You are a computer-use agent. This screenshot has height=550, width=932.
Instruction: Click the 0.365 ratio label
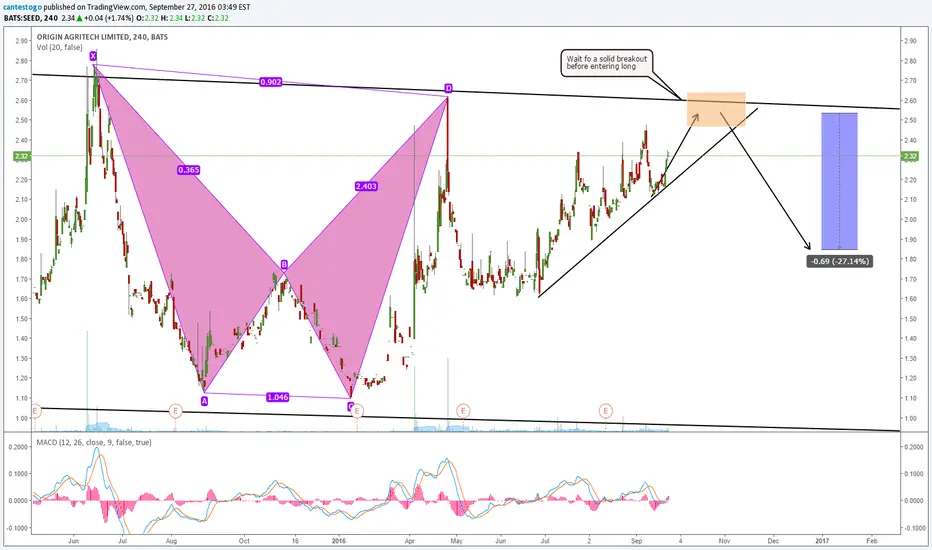(188, 170)
